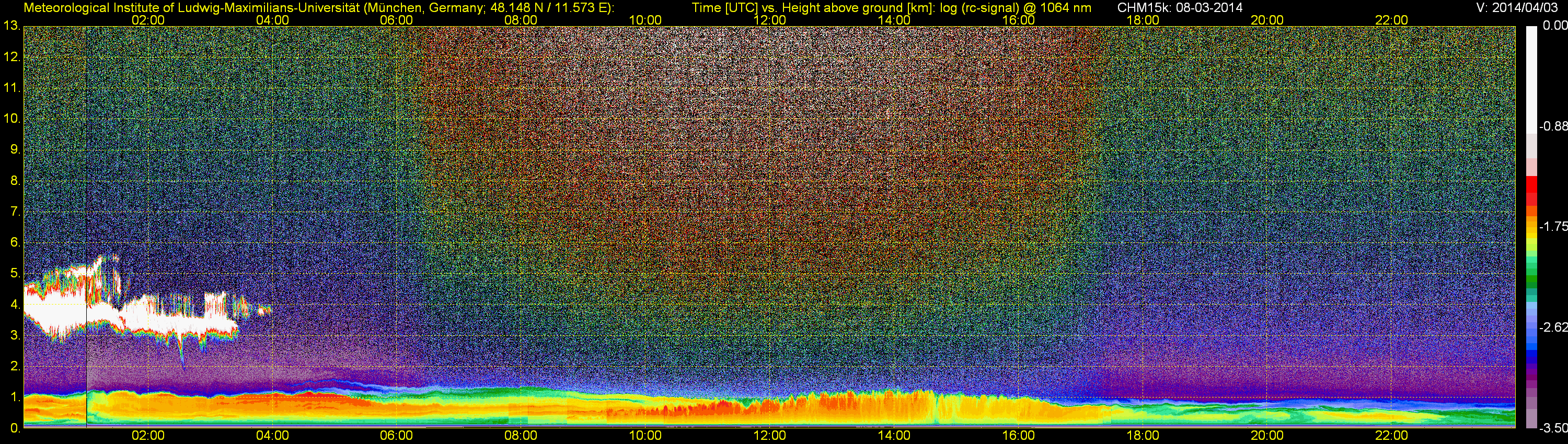Click the 22:00 label on the bottom time axis
This screenshot has width=1568, height=444.
point(1391,436)
